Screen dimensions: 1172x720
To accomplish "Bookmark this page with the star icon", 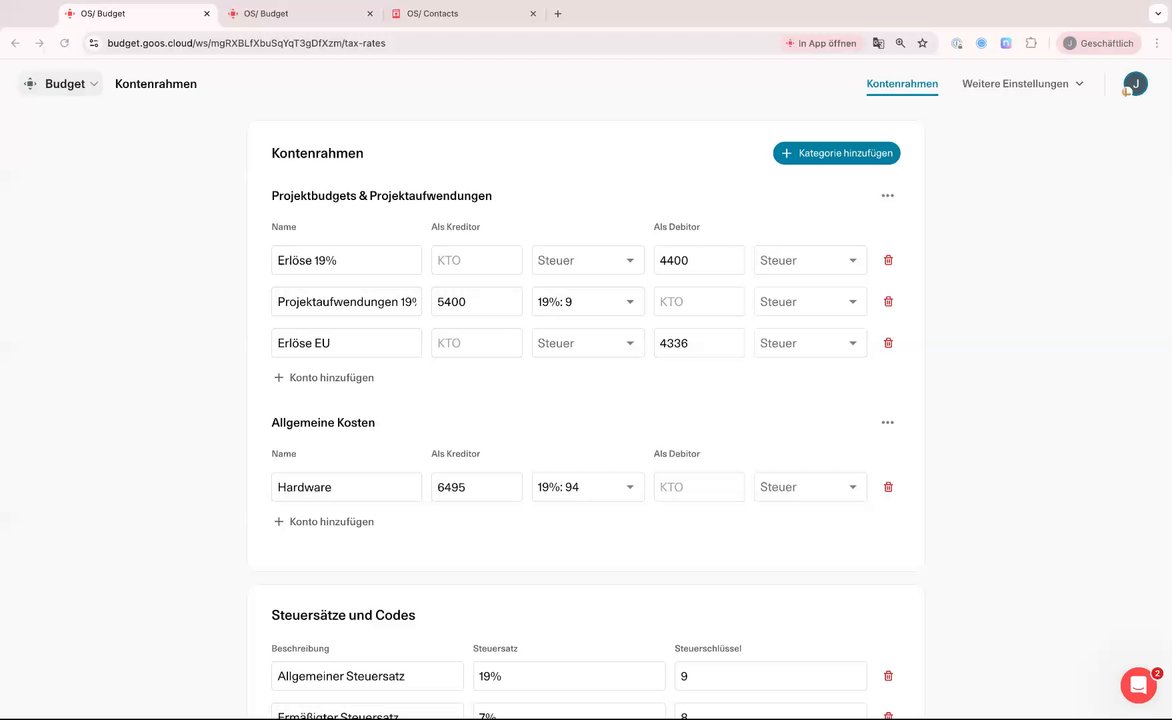I will 922,43.
